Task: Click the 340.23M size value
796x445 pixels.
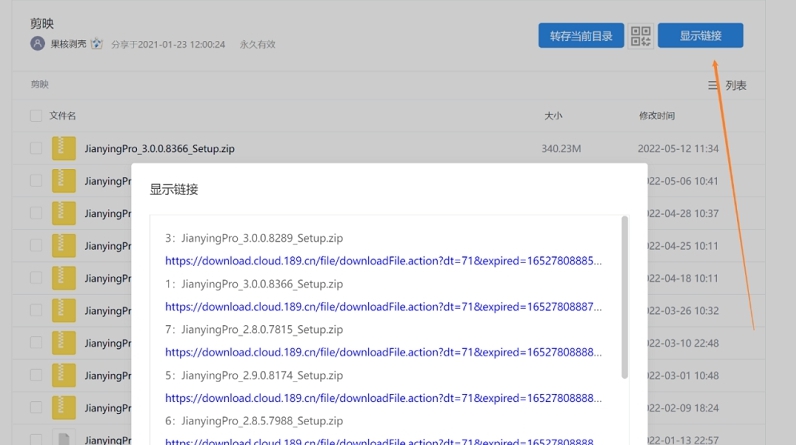Action: click(x=561, y=149)
